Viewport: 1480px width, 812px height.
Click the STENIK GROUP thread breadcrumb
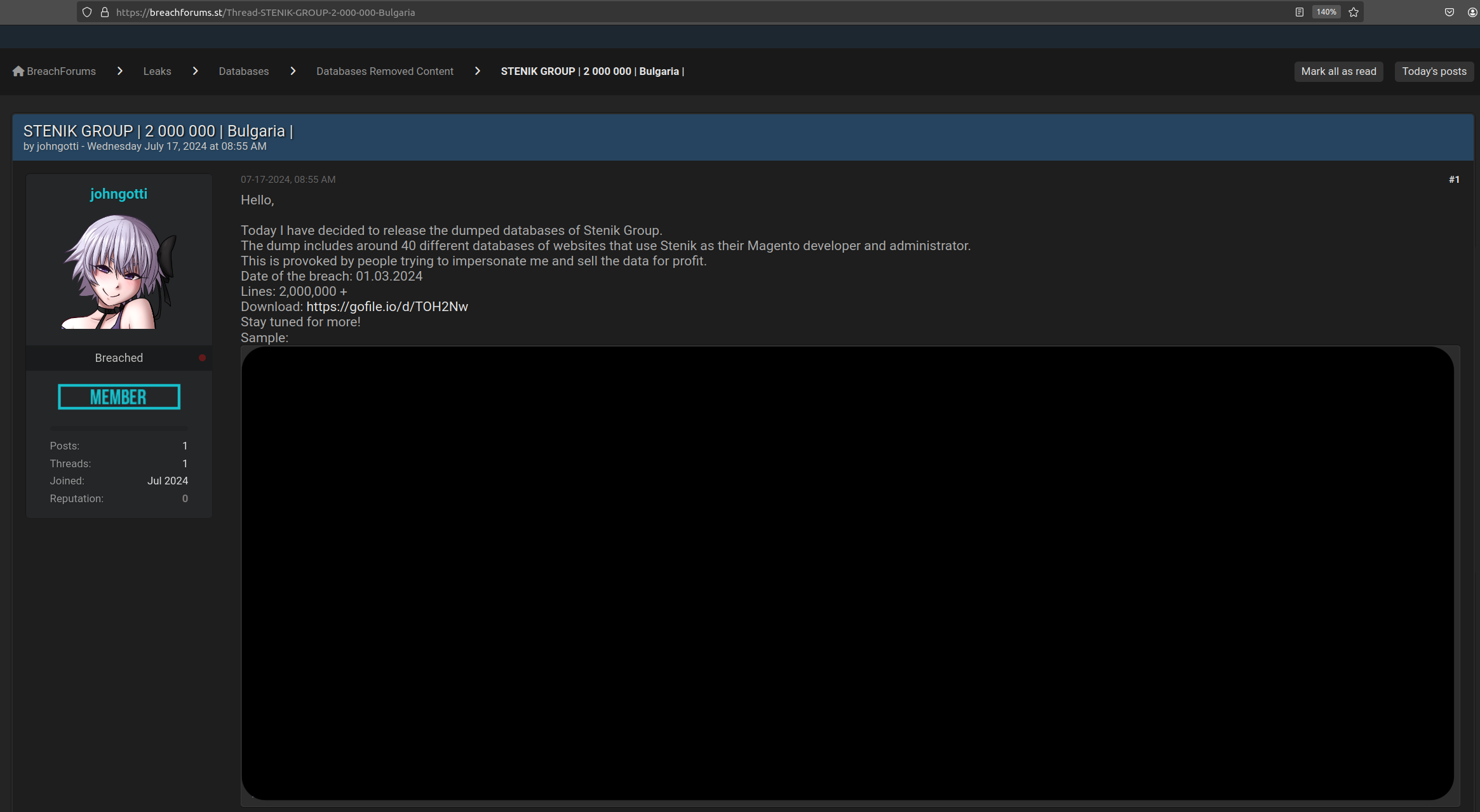coord(593,71)
